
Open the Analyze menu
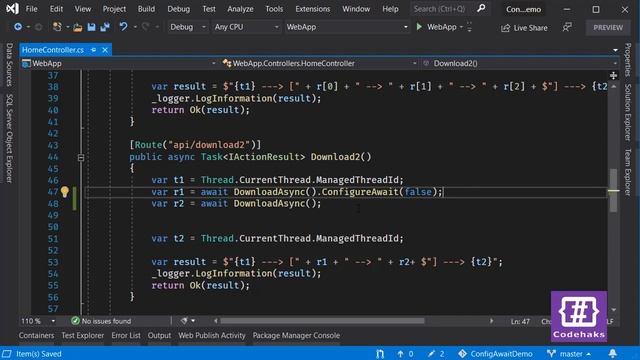240,9
